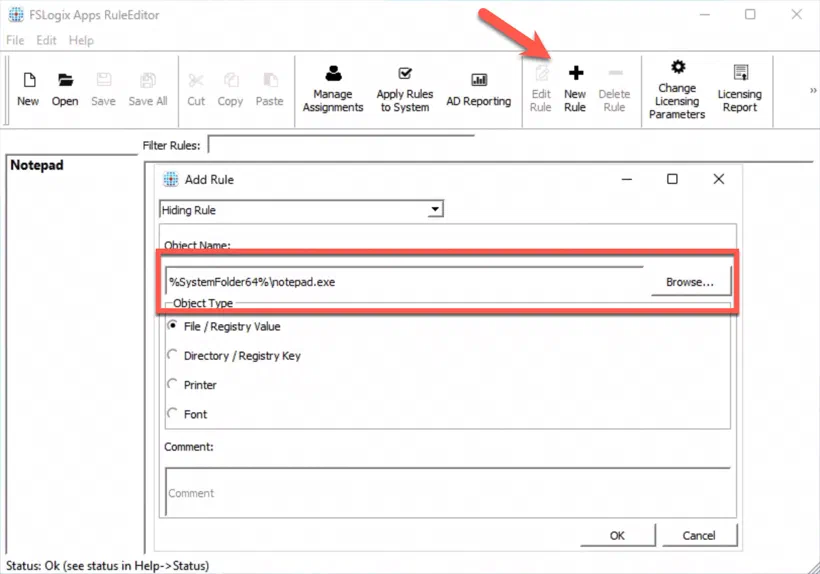Close the Add Rule dialog

tap(719, 179)
